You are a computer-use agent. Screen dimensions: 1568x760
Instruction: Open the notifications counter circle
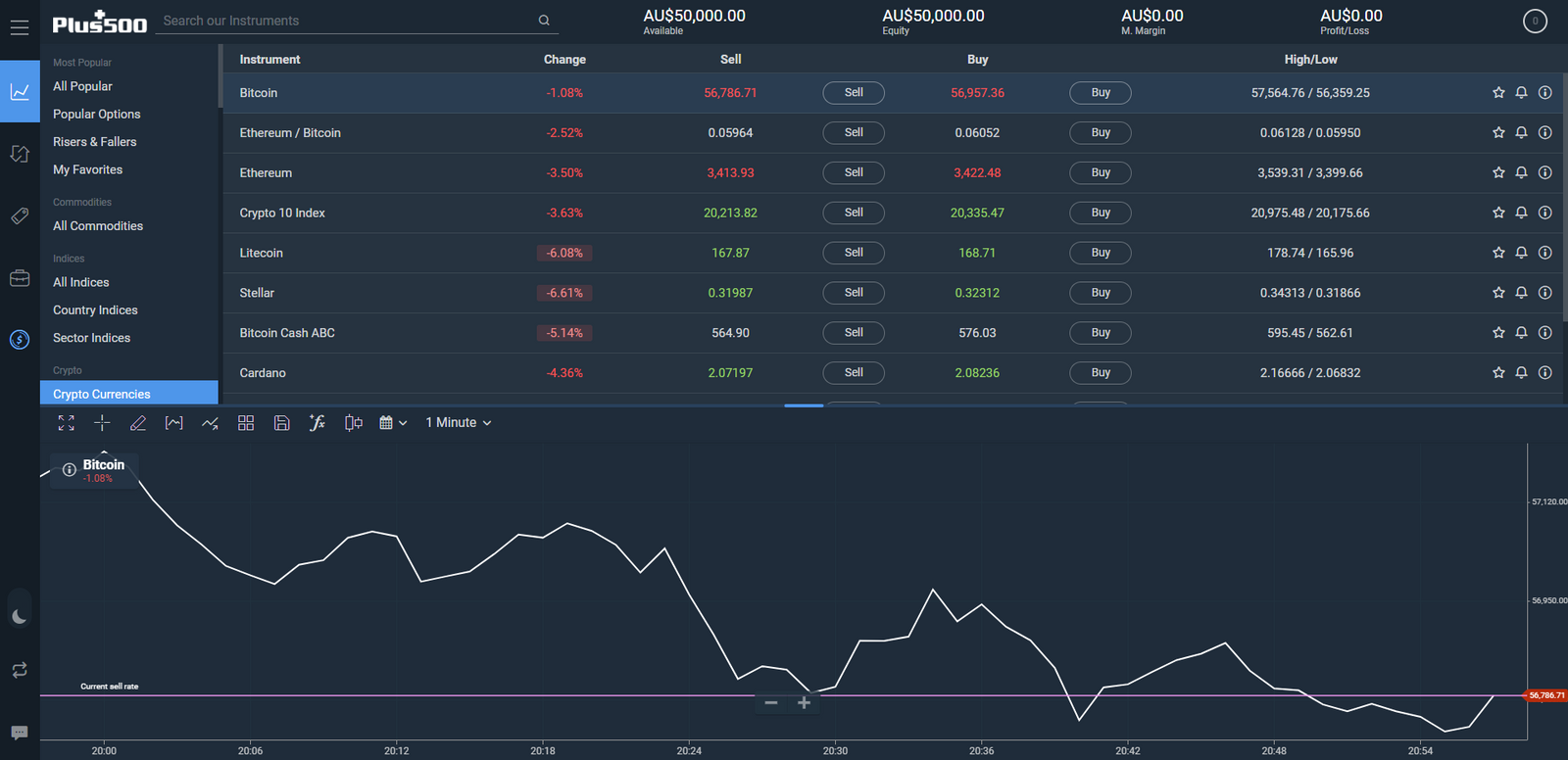[x=1535, y=21]
